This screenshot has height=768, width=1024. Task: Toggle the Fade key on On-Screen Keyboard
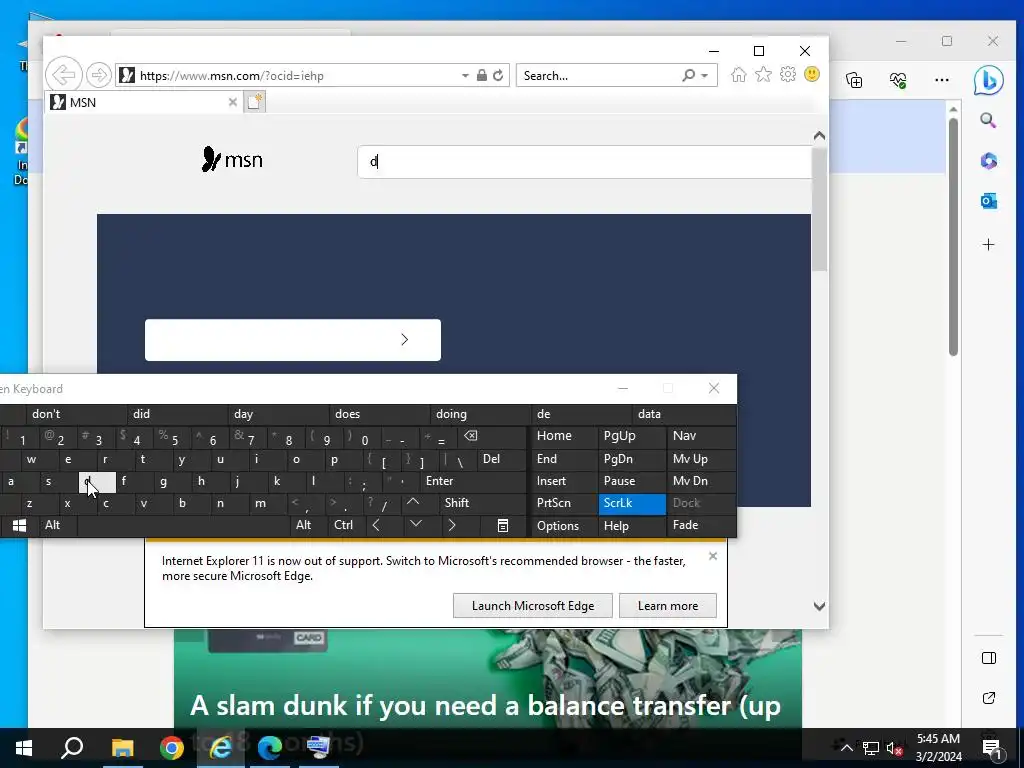click(702, 526)
